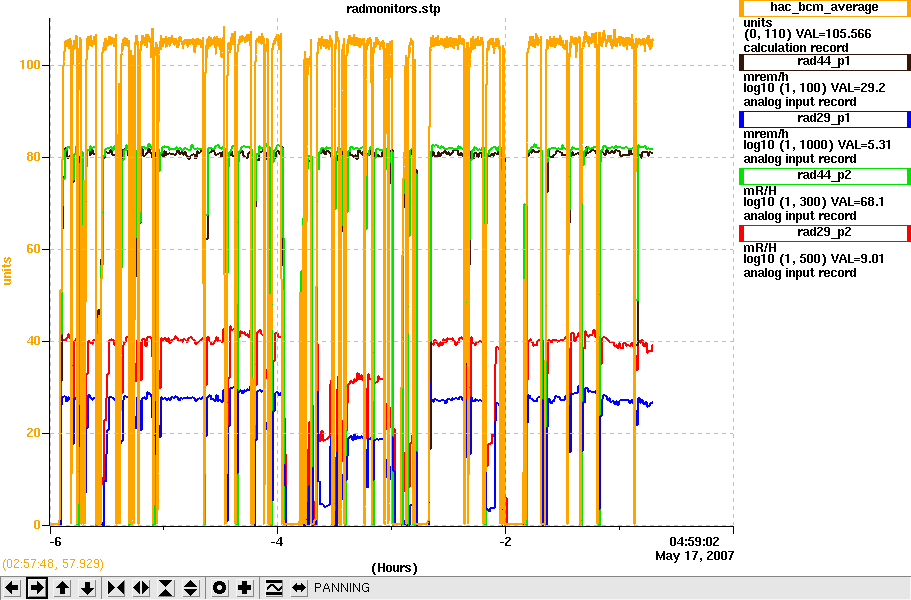Click 'mR/H' units under rad29_p2

pyautogui.click(x=760, y=248)
